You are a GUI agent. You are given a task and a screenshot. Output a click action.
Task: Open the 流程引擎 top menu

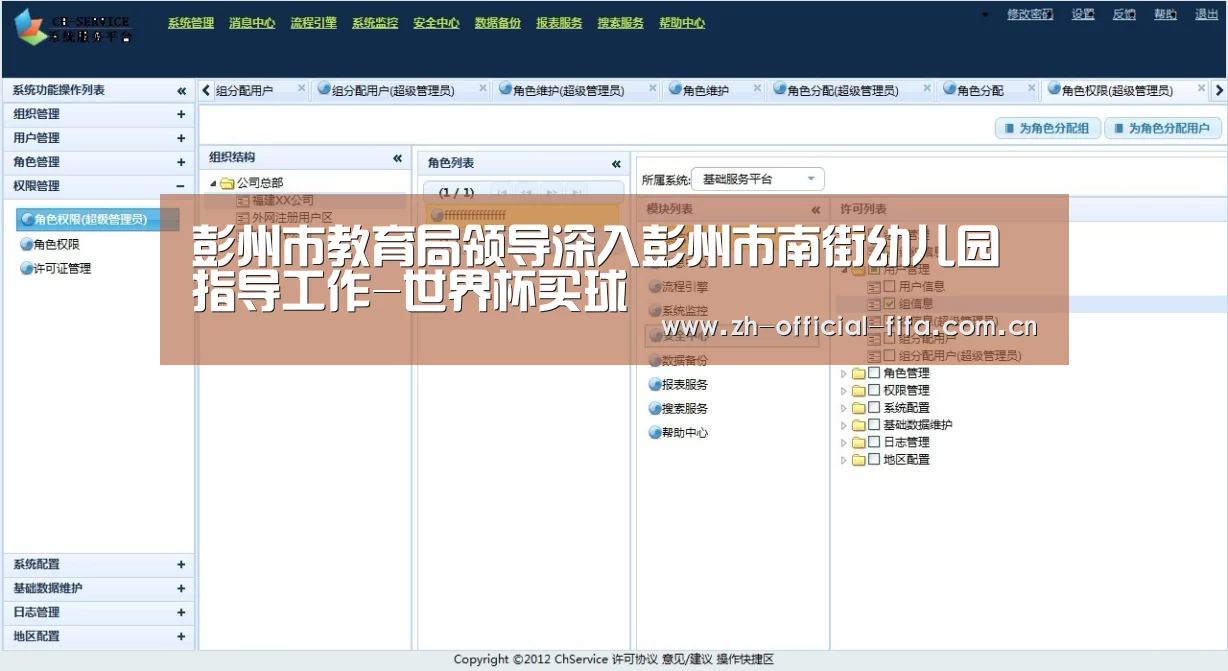(314, 22)
